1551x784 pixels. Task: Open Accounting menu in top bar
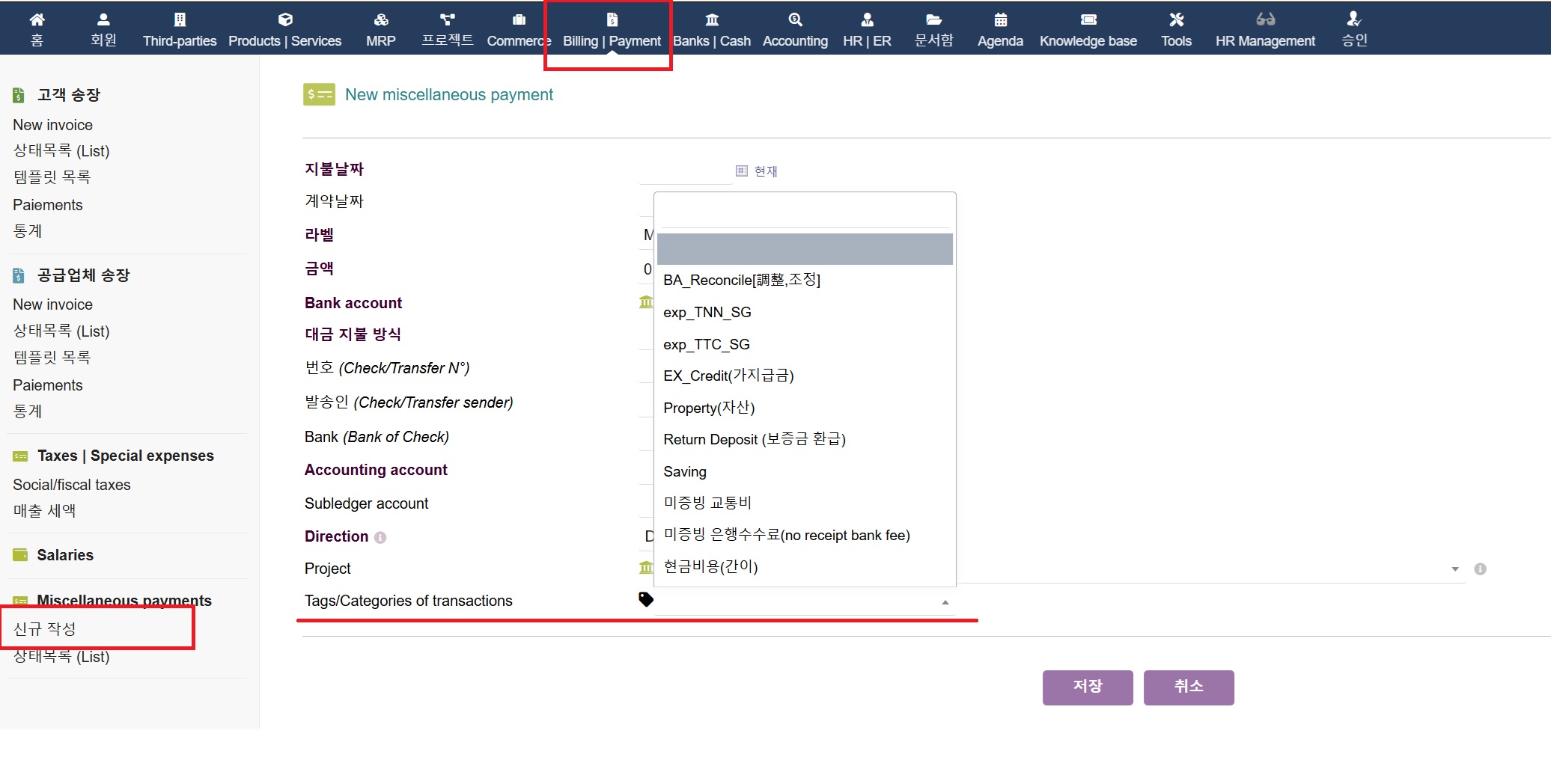795,30
